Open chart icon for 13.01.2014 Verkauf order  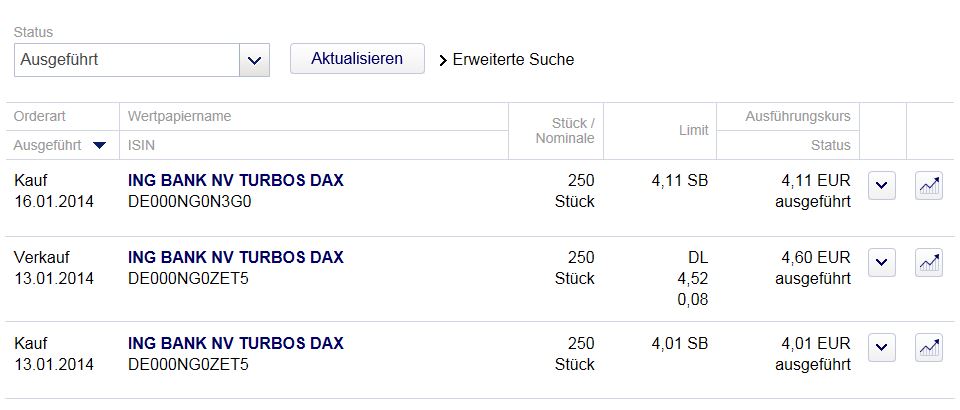929,263
